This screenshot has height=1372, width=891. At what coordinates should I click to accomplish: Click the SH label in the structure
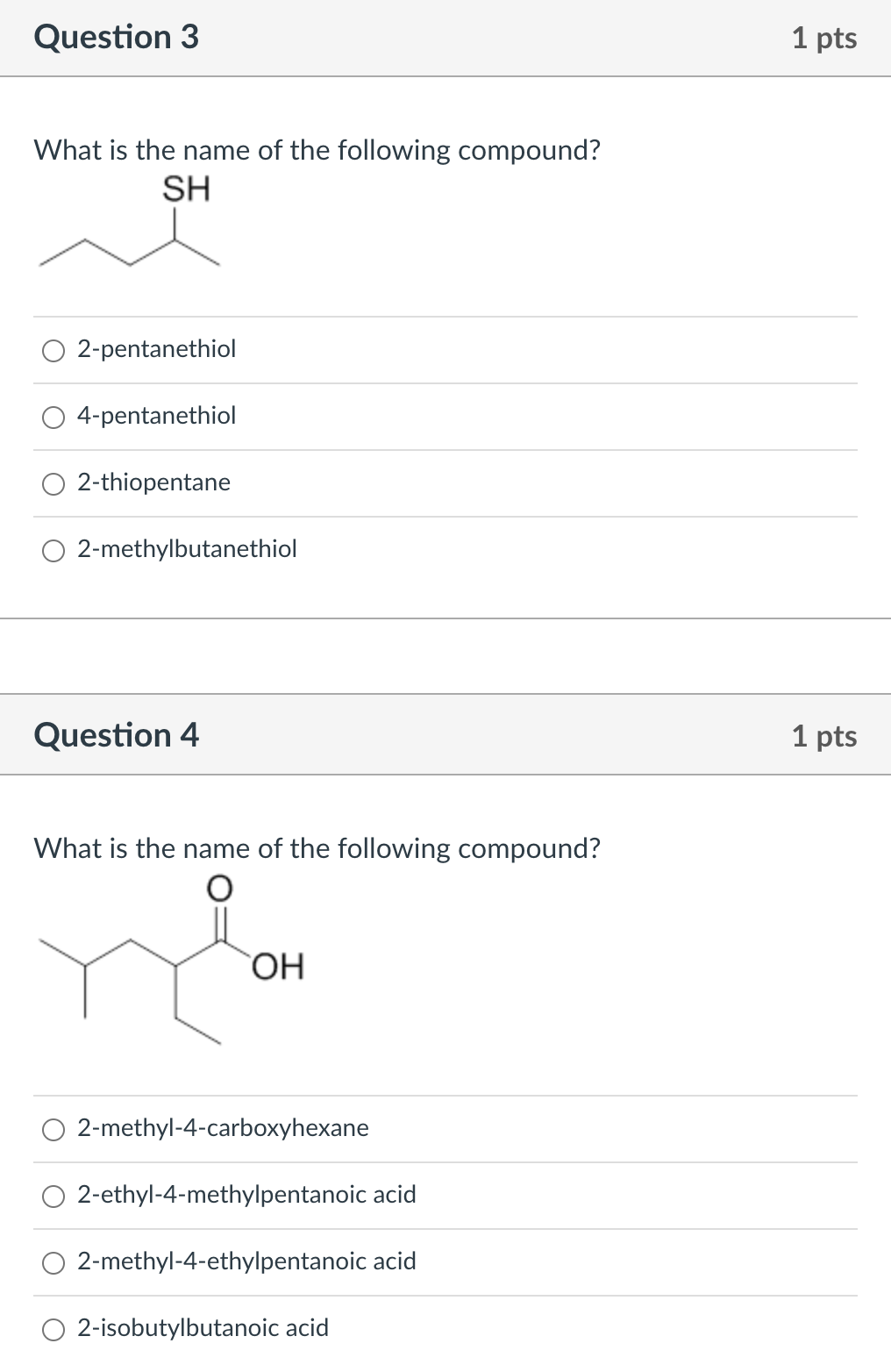tap(187, 188)
